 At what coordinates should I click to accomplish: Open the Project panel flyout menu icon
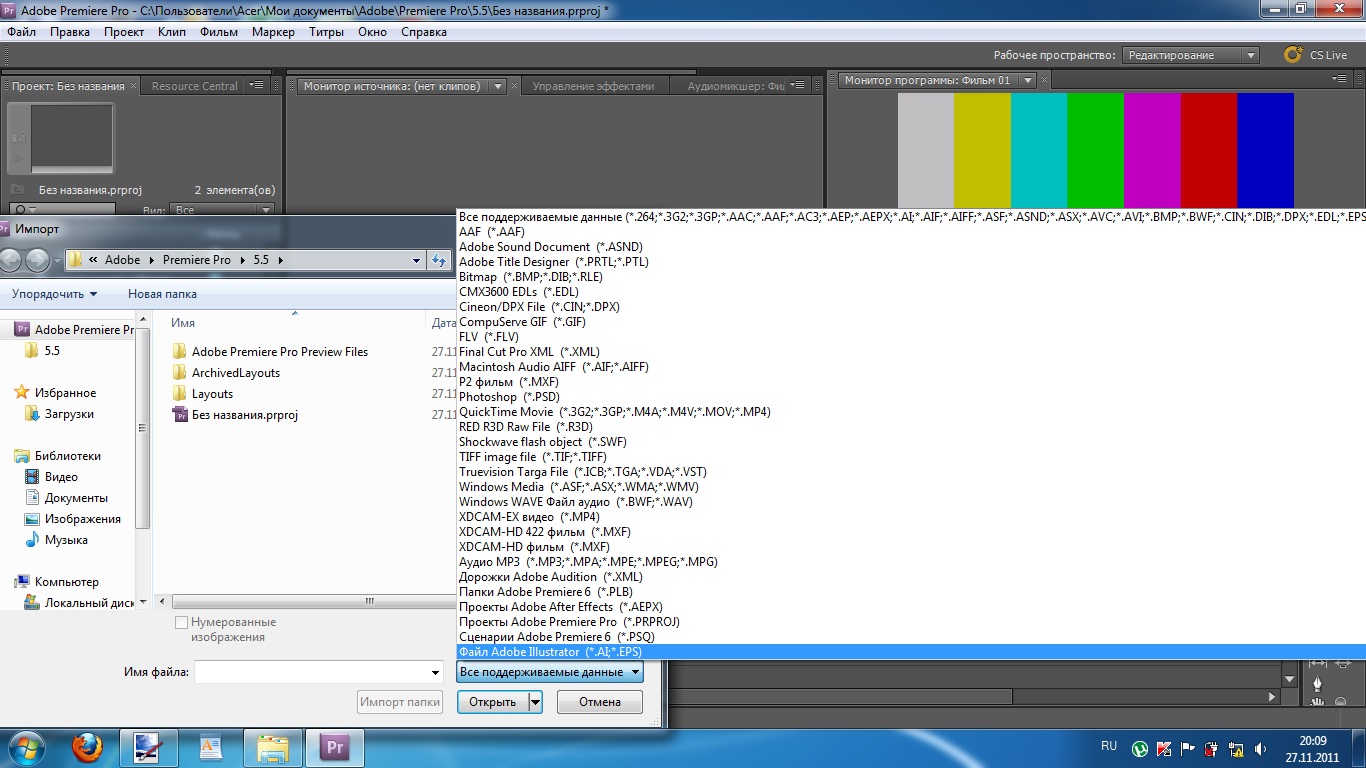(x=256, y=85)
